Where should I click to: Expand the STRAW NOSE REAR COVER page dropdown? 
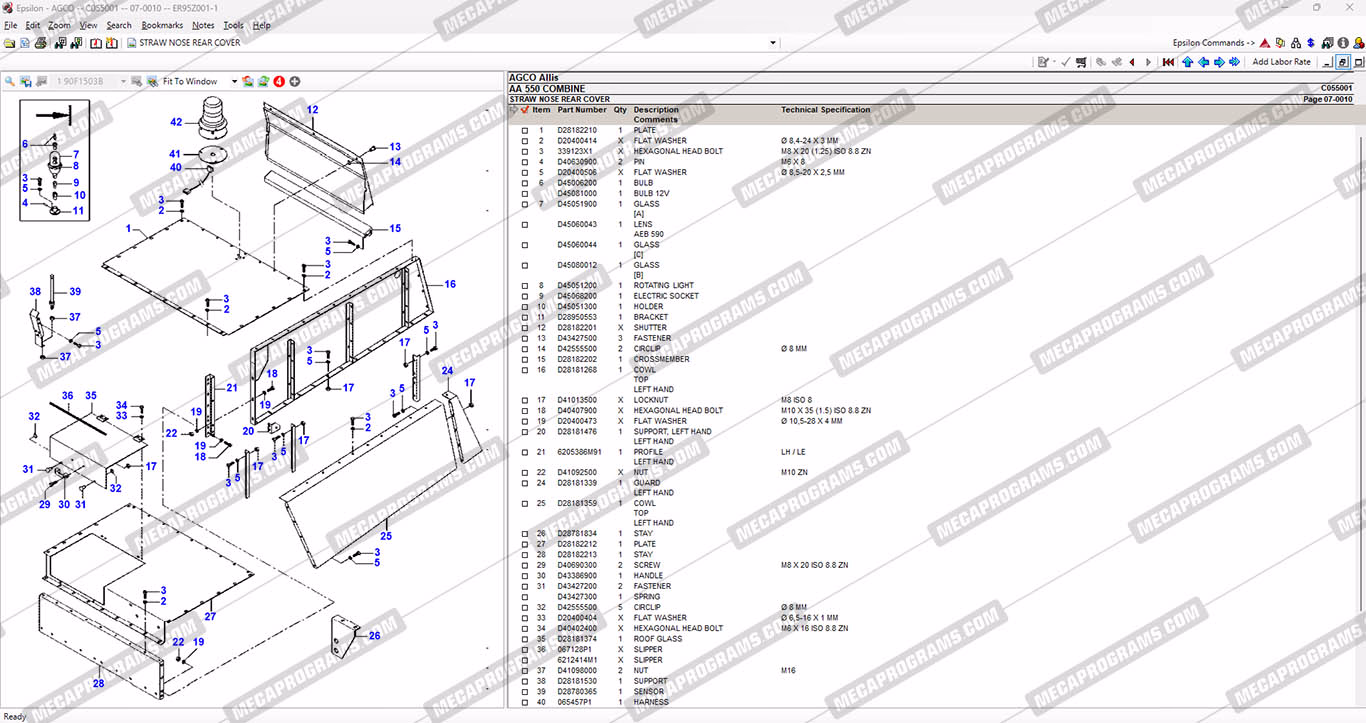[773, 43]
